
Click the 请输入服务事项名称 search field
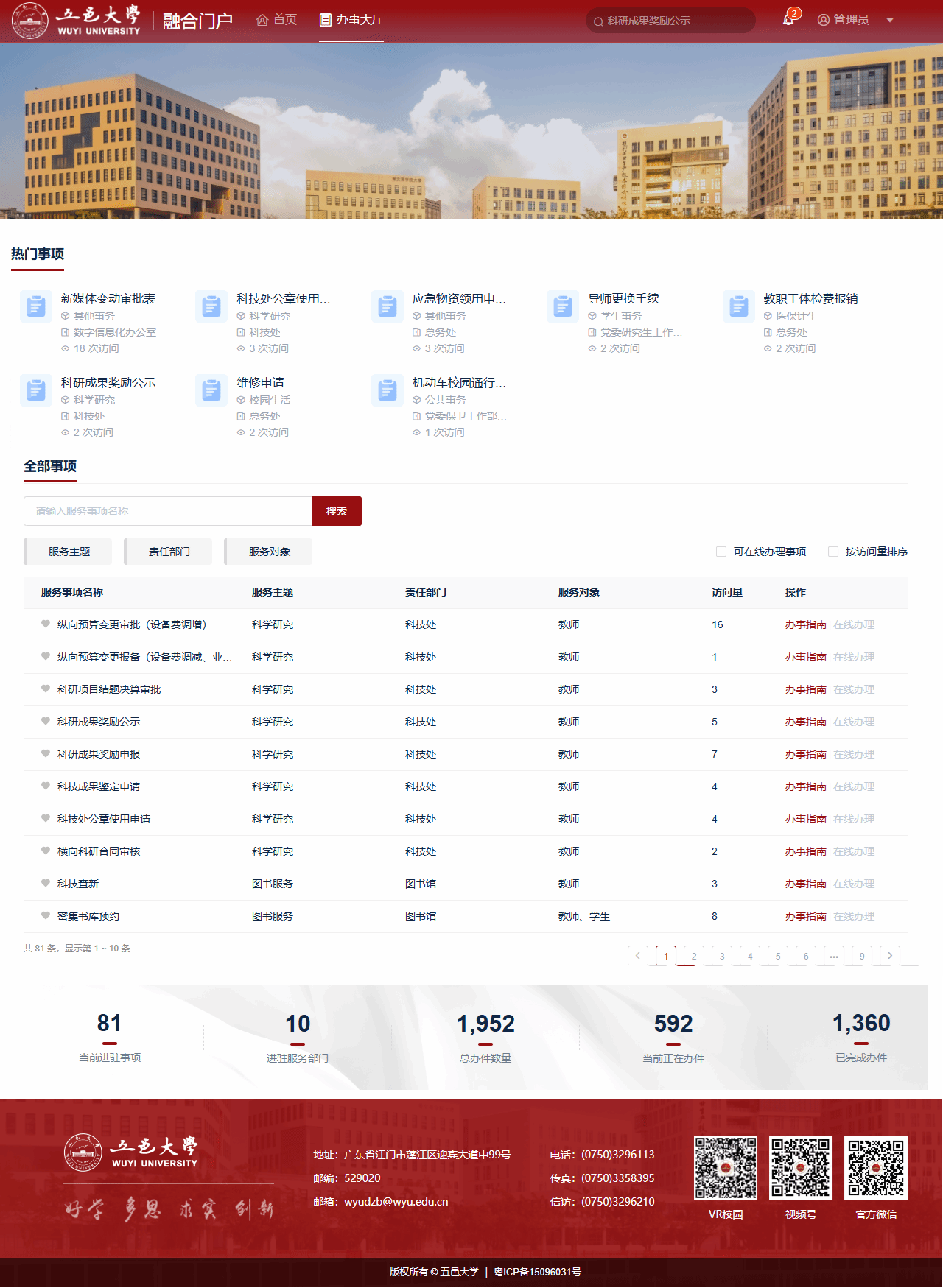pyautogui.click(x=167, y=511)
